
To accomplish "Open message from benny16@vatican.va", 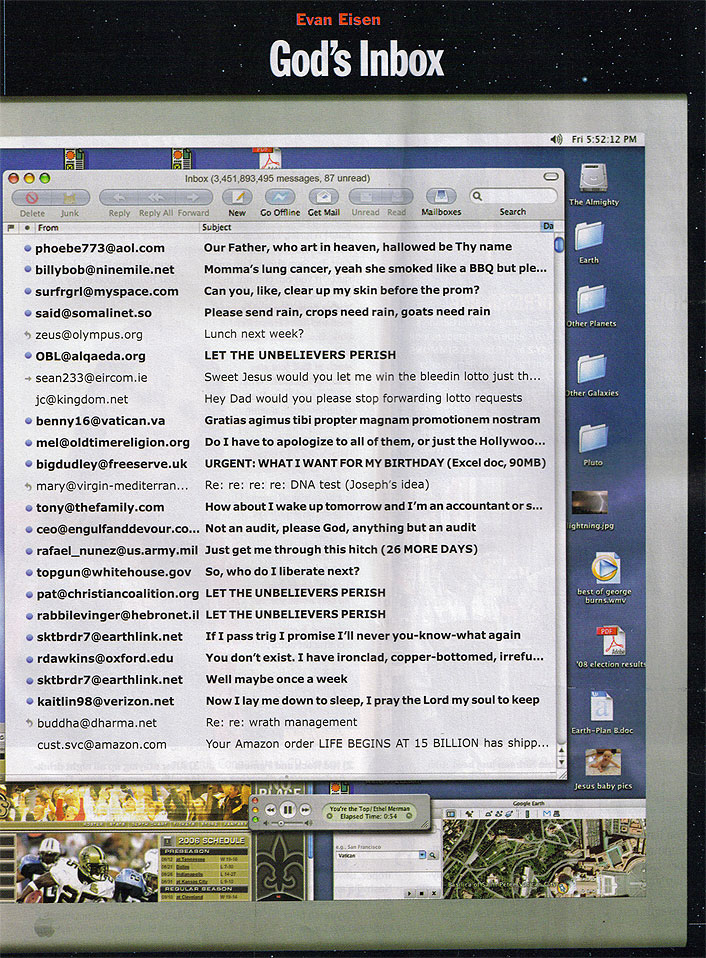I will (x=280, y=420).
